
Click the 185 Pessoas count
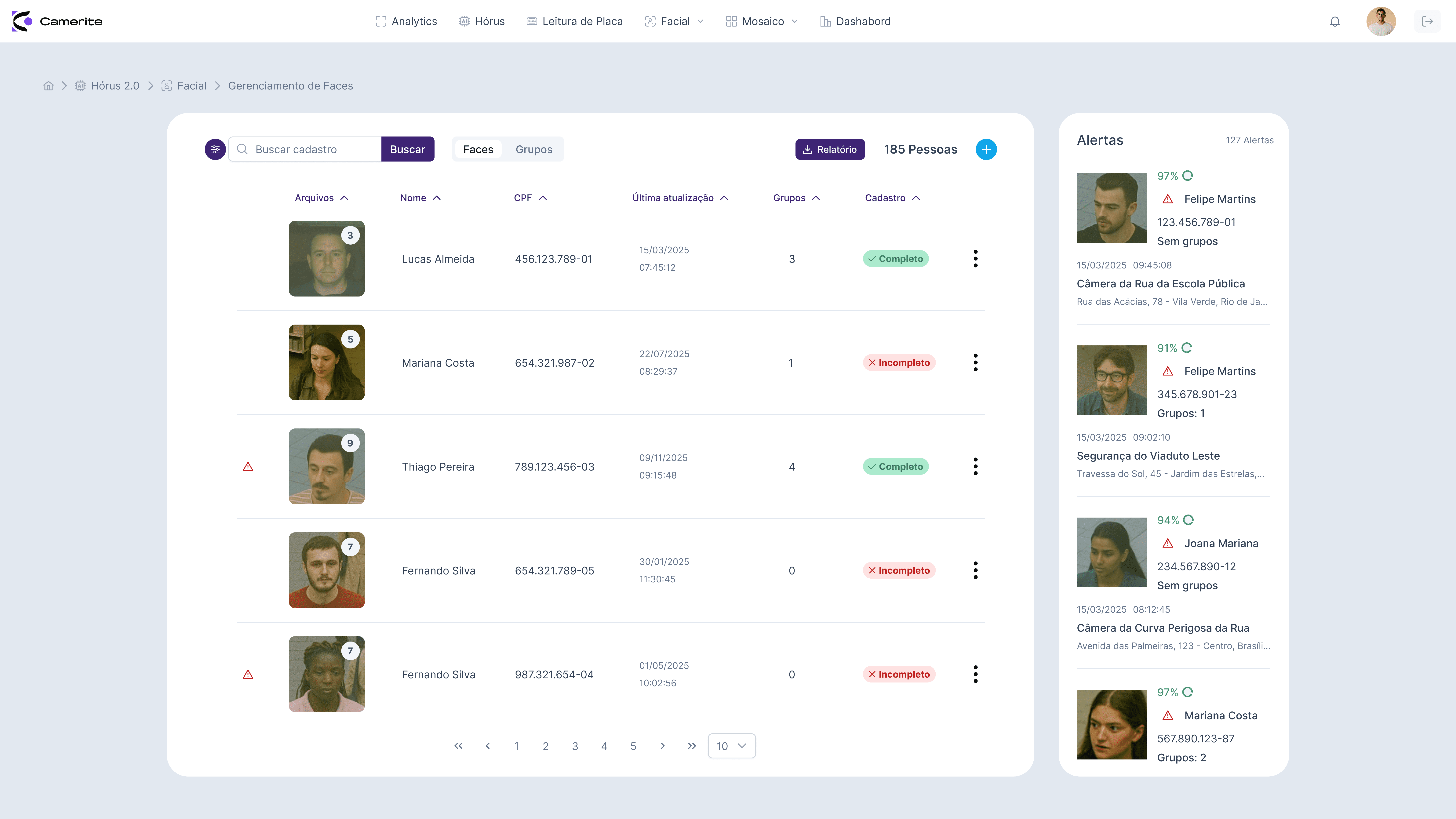coord(921,149)
